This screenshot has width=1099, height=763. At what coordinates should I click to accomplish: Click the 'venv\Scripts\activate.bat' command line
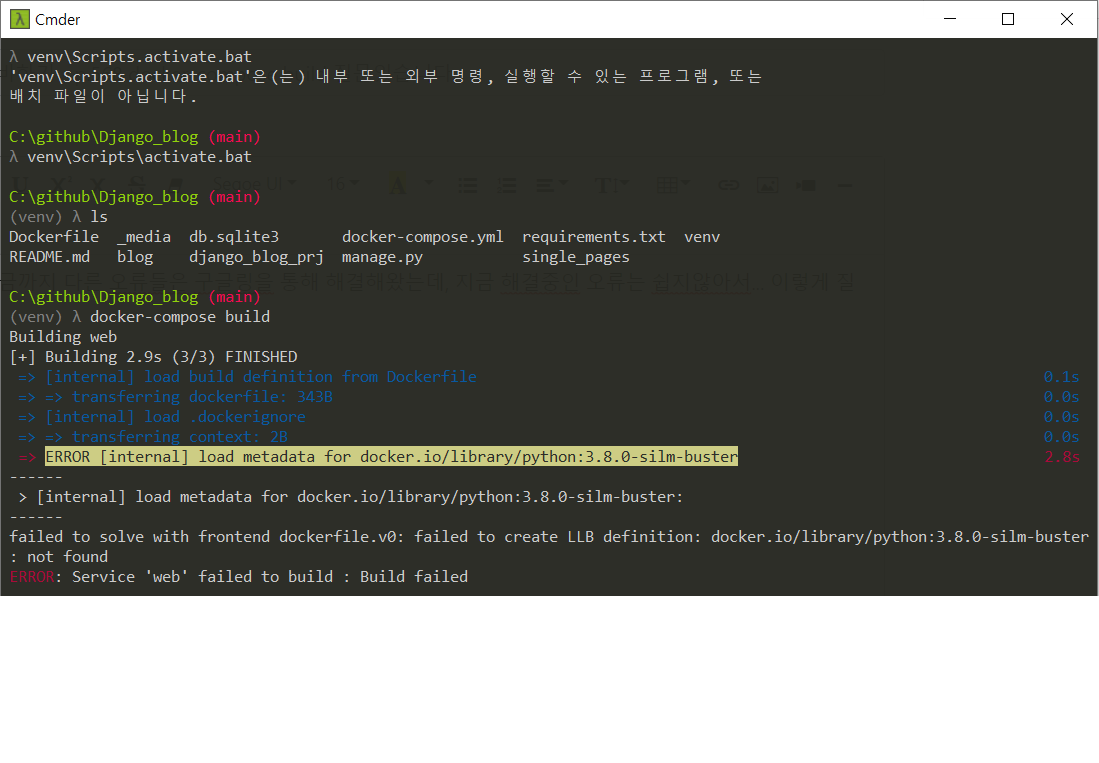[139, 157]
